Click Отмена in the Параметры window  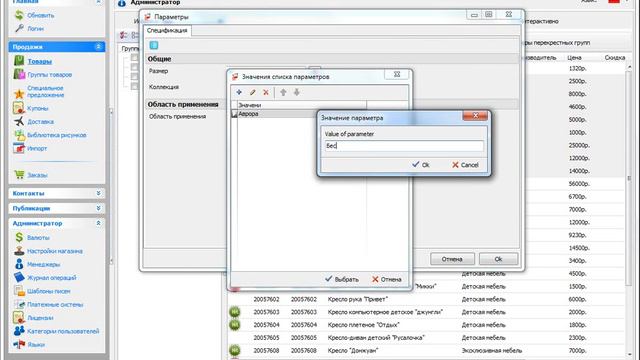tap(452, 259)
